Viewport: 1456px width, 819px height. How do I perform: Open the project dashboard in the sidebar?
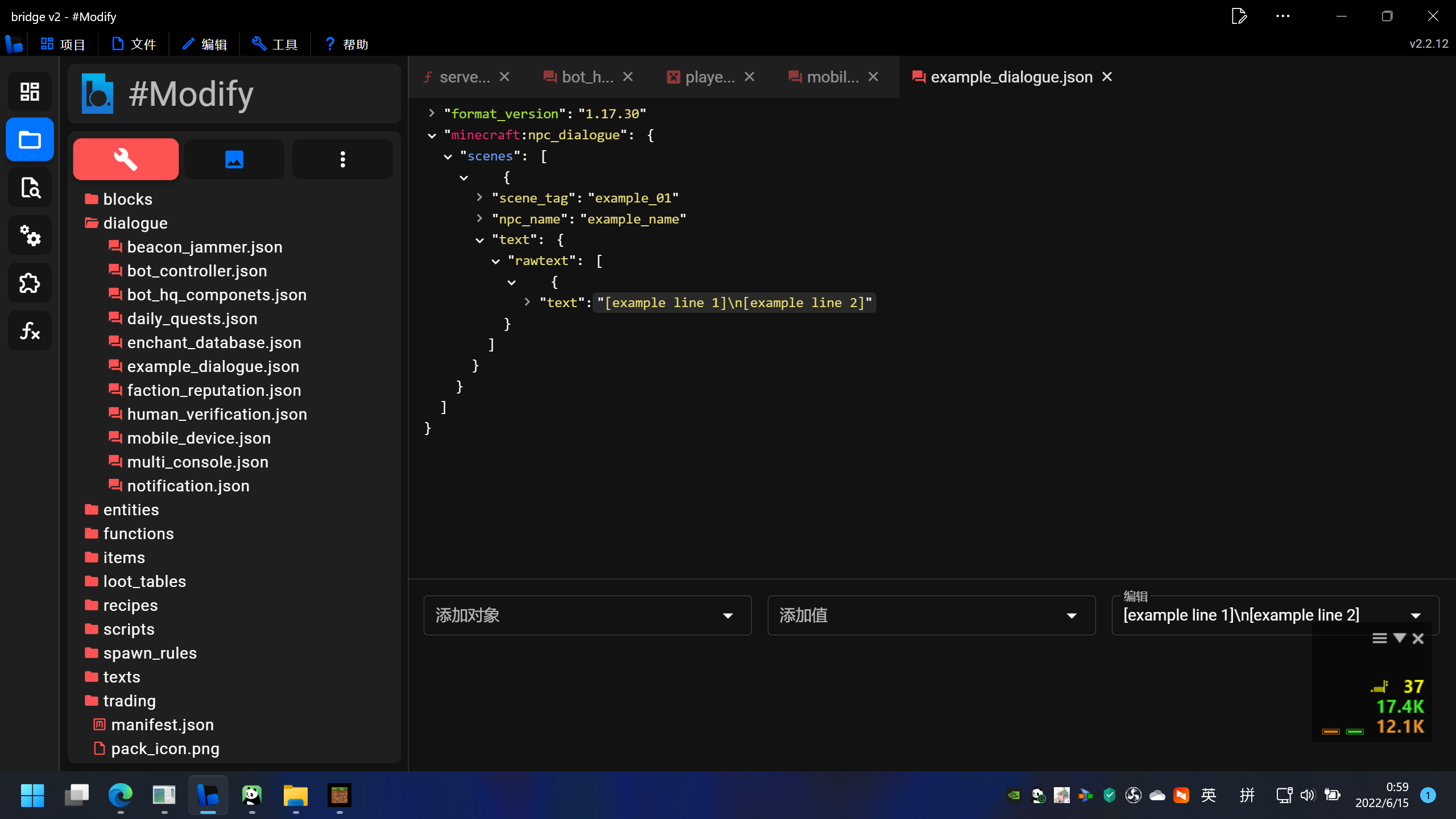(x=29, y=92)
